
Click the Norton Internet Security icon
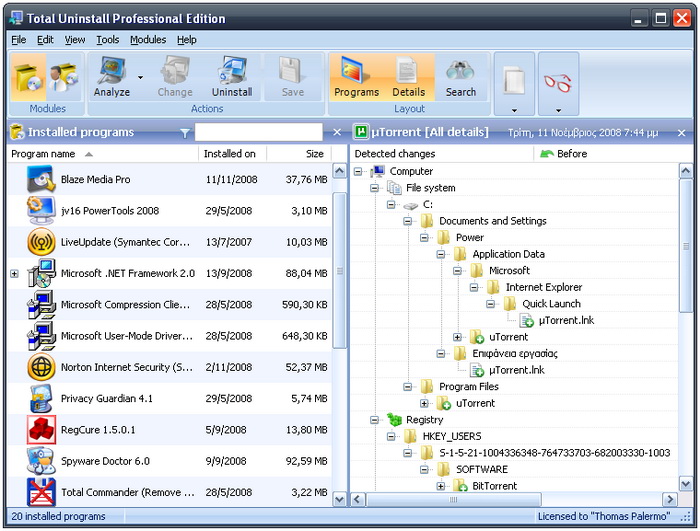point(41,367)
